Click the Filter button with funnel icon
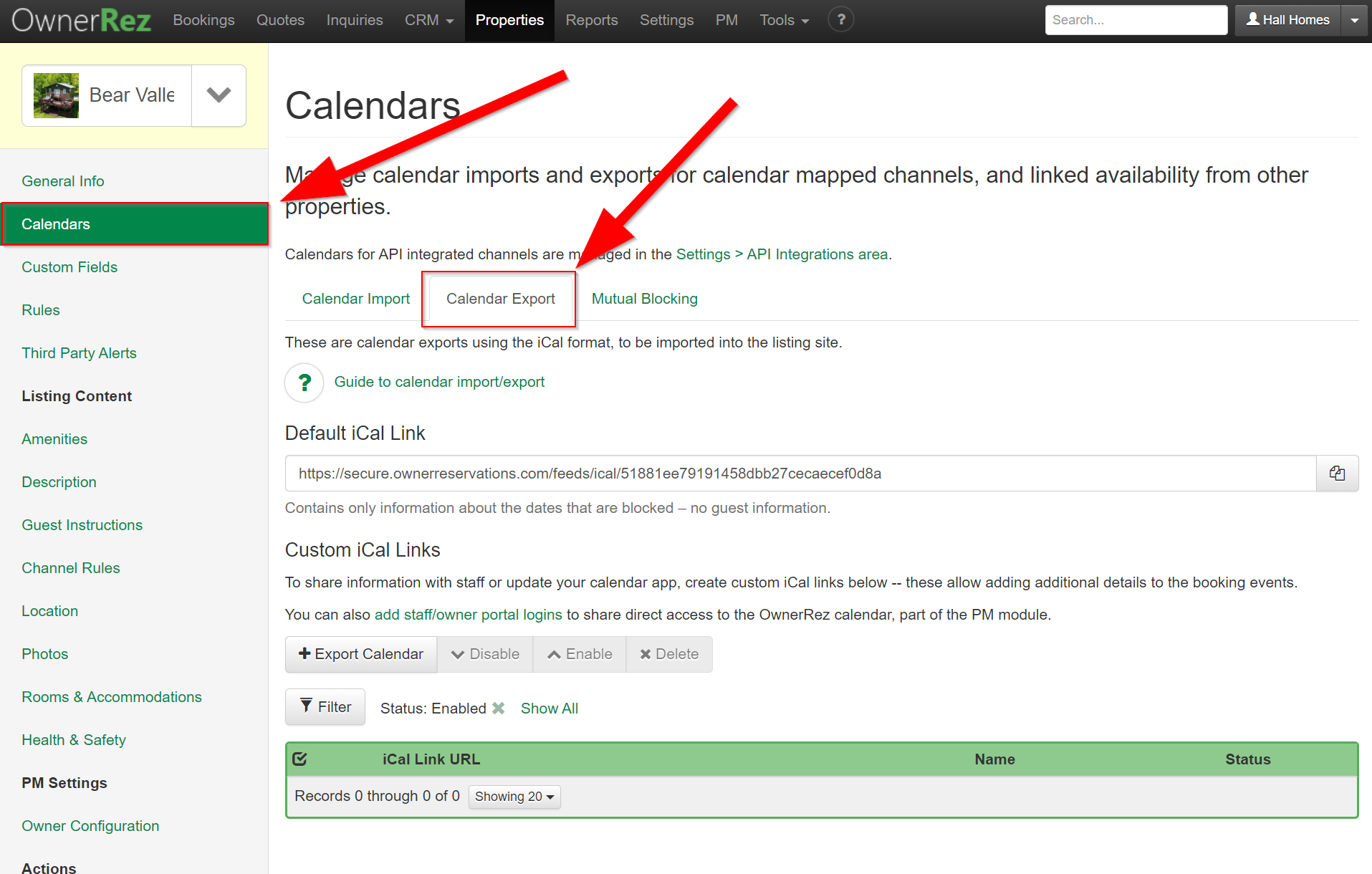The width and height of the screenshot is (1372, 874). tap(325, 707)
